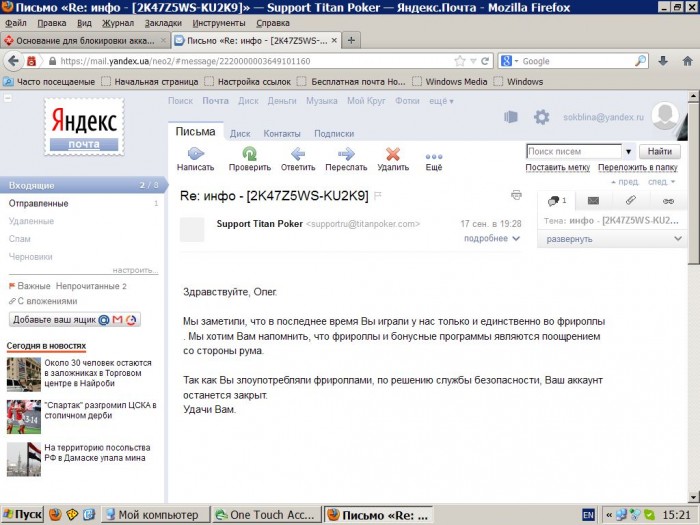Open Nairobi hostages news thumbnail

coord(24,375)
